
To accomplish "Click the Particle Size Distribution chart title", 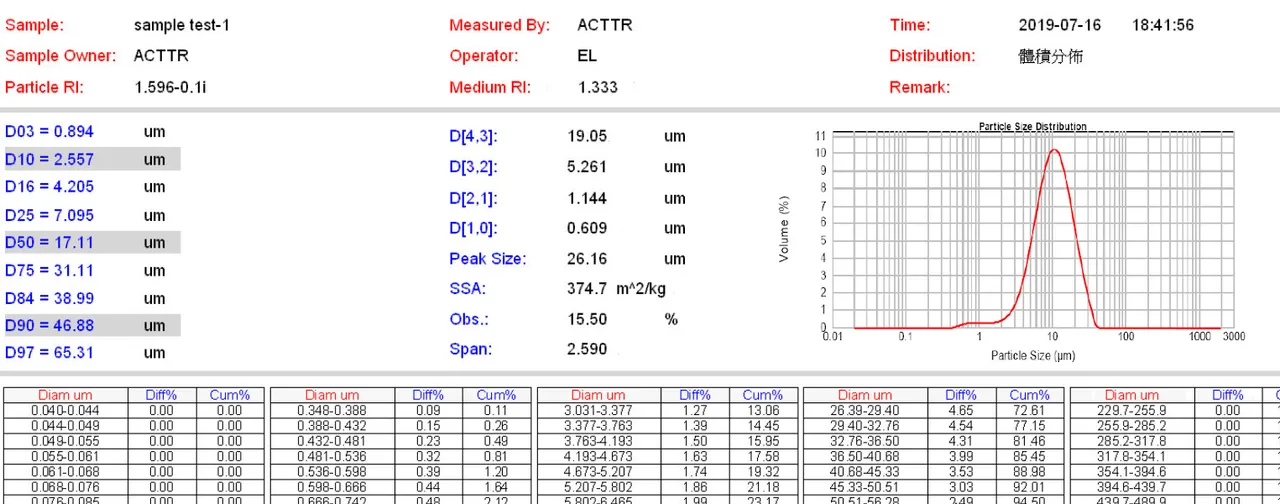I will [x=1033, y=127].
